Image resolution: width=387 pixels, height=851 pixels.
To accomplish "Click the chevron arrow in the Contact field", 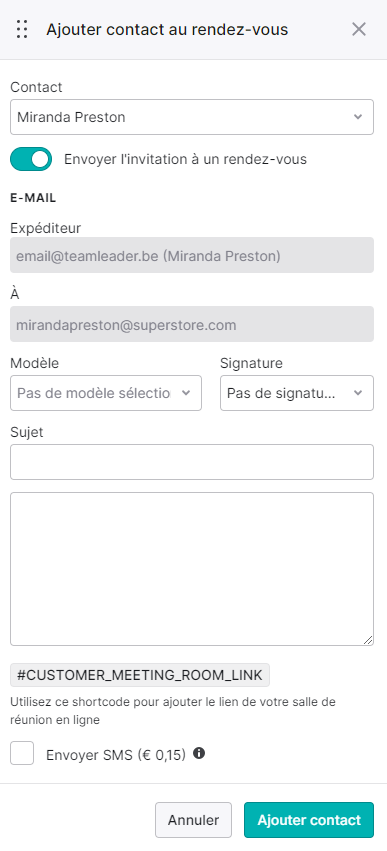I will (358, 117).
